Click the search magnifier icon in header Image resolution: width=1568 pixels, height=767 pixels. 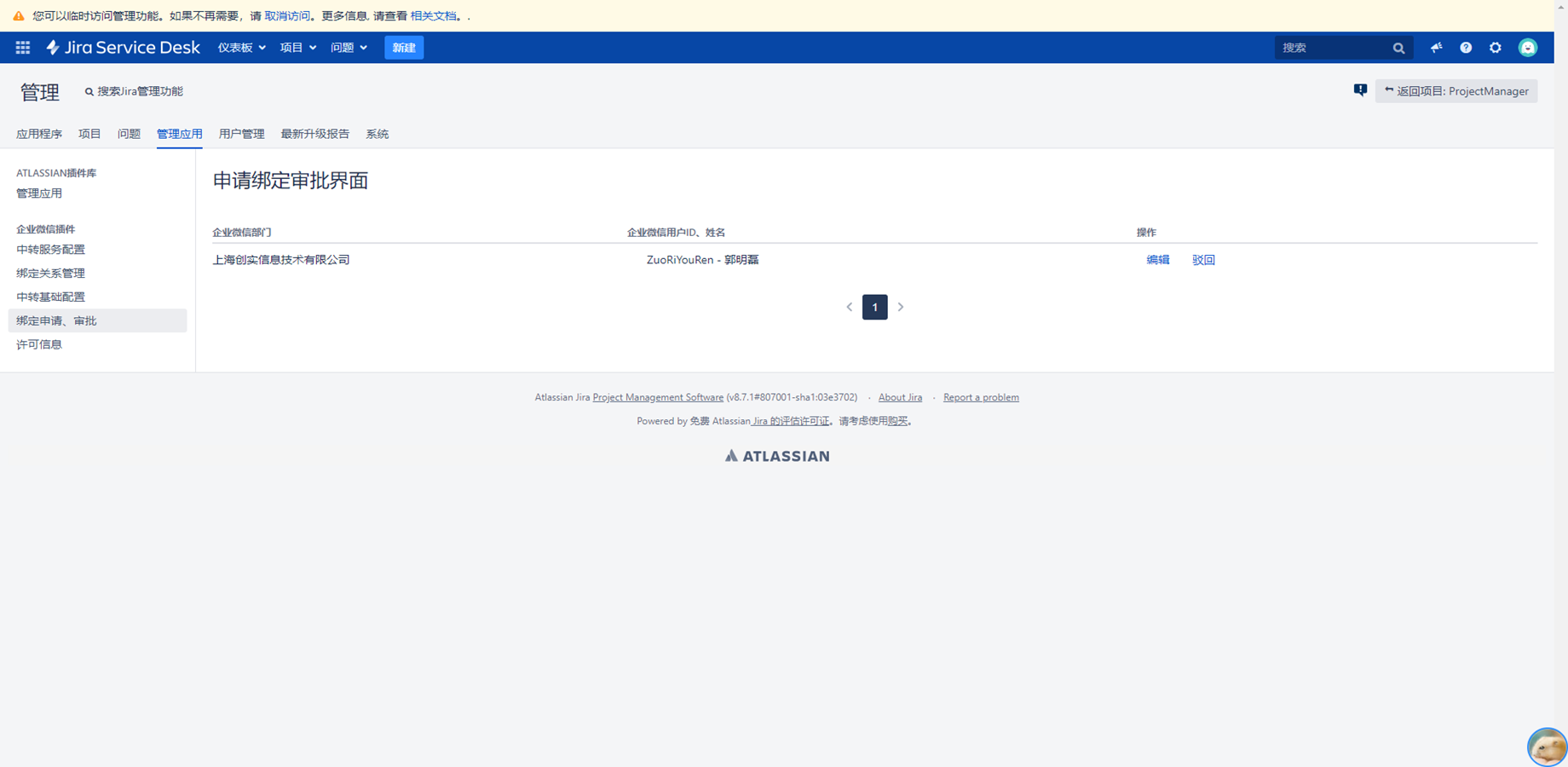click(x=1398, y=49)
